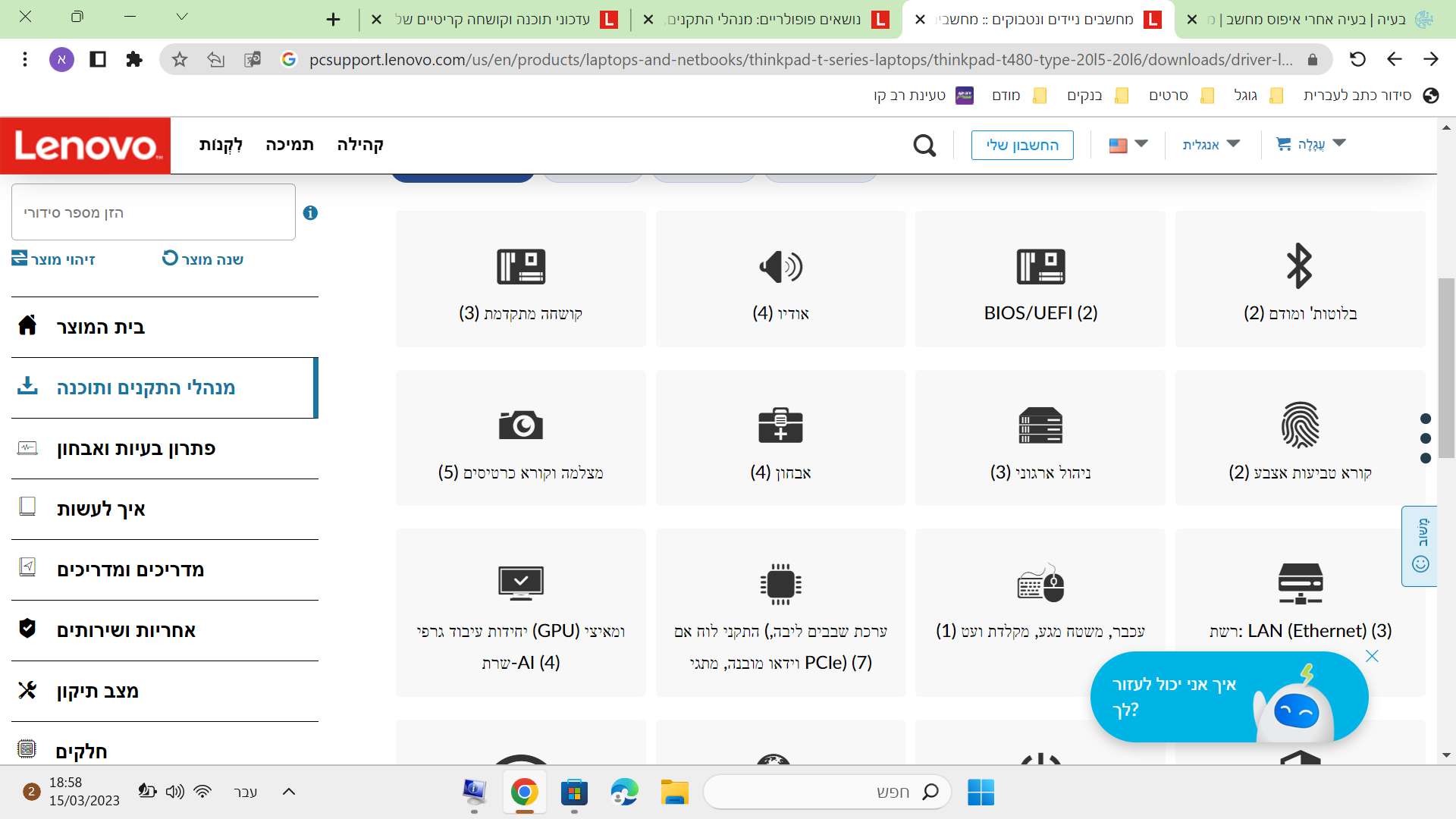Open the movies (סרטים) bookmark folder
Viewport: 1456px width, 819px height.
pyautogui.click(x=1181, y=95)
